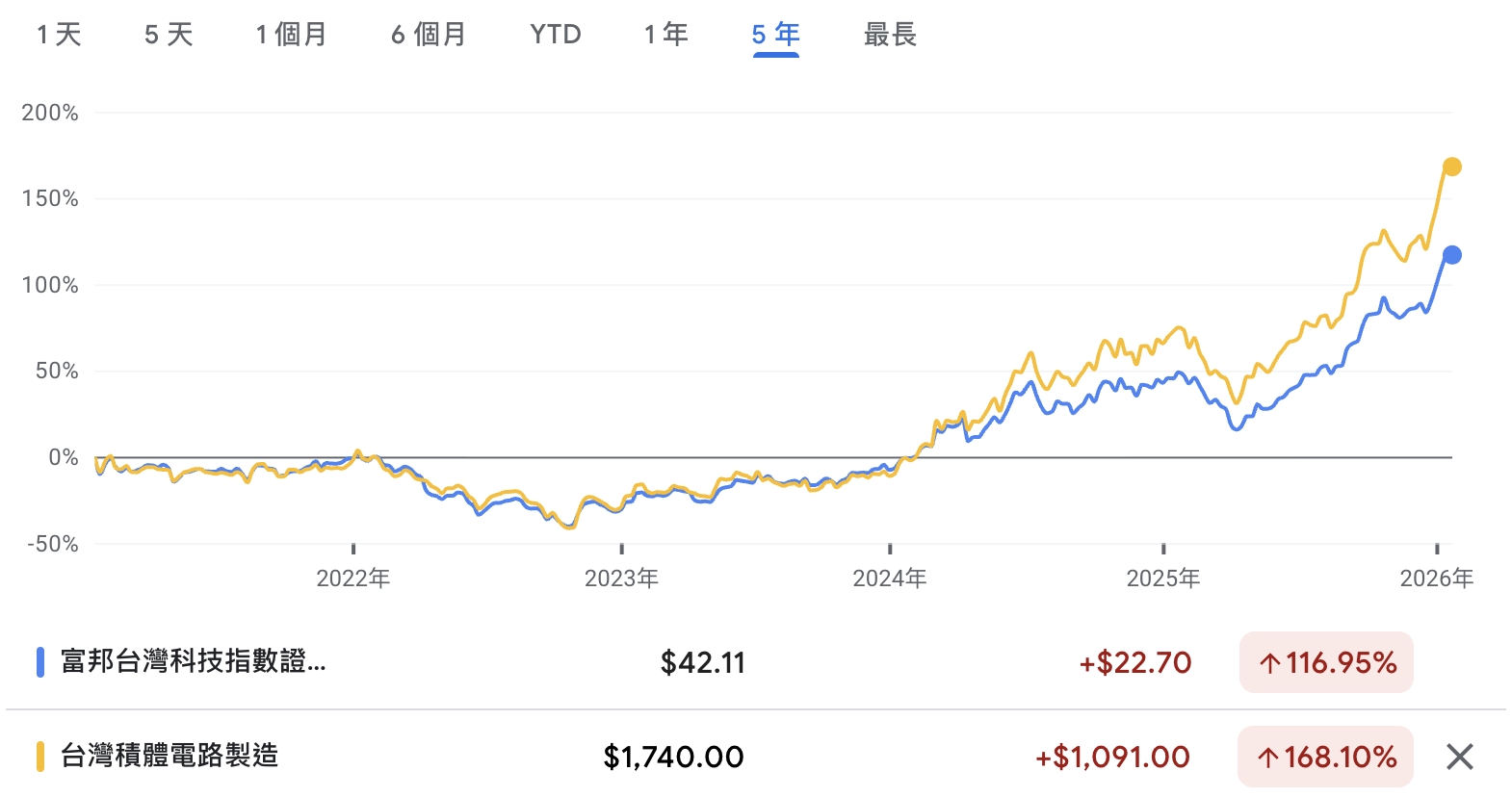Click the 116.95% gain badge

click(1326, 662)
